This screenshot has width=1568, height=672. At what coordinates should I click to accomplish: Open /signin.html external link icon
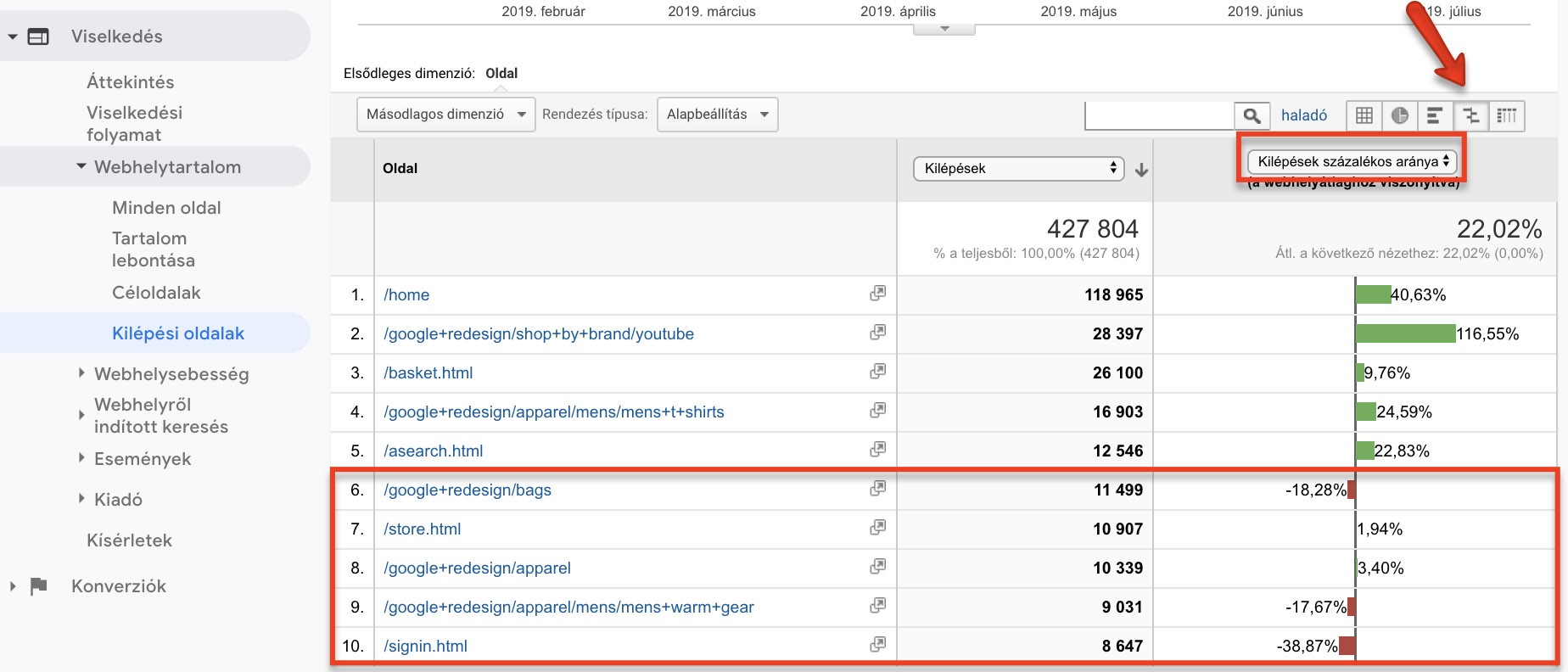click(877, 644)
